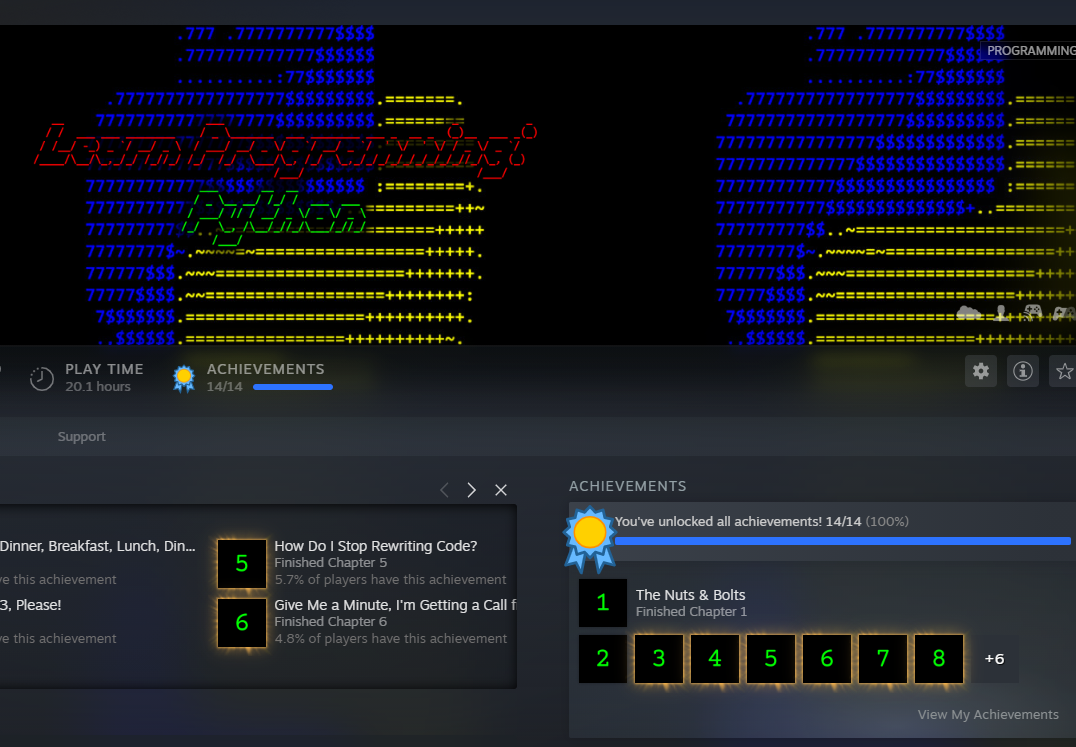Click the small achievements progress bar
Image resolution: width=1076 pixels, height=747 pixels.
293,387
